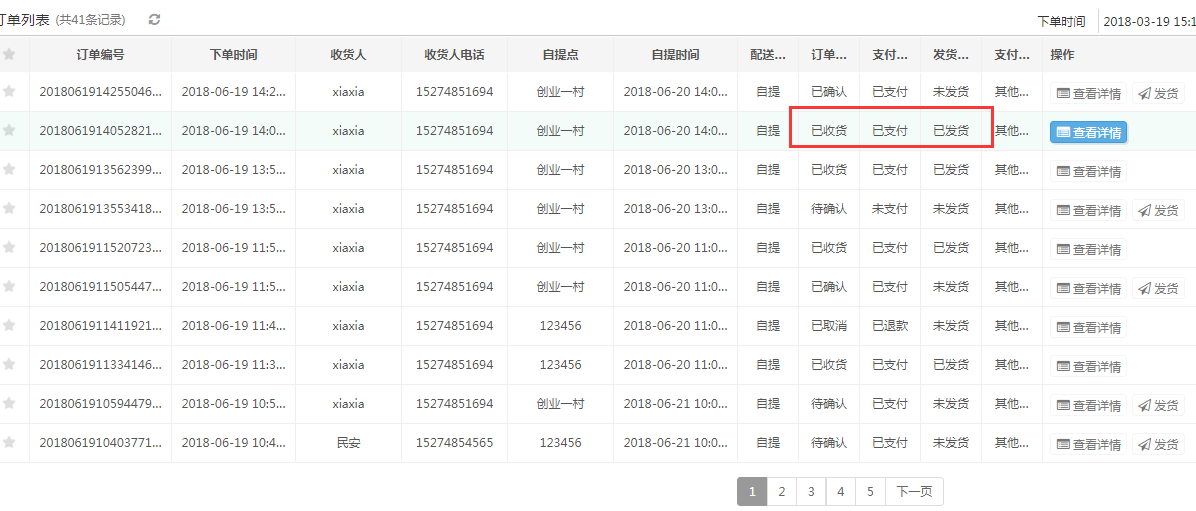The image size is (1196, 511).
Task: Click the refresh icon beside 订单列表
Action: coord(154,20)
